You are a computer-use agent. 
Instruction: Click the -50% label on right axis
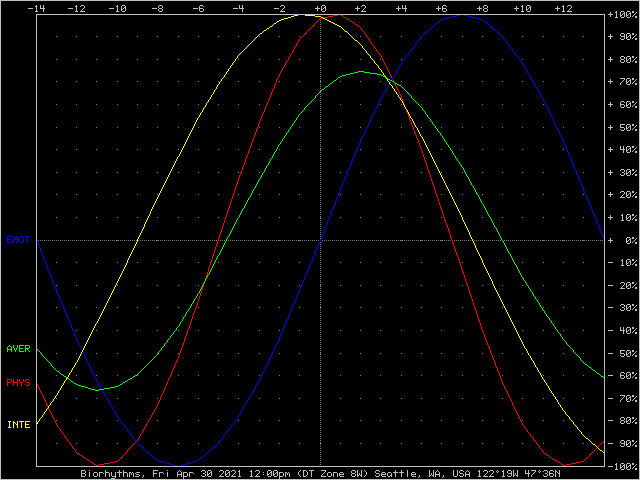(622, 354)
